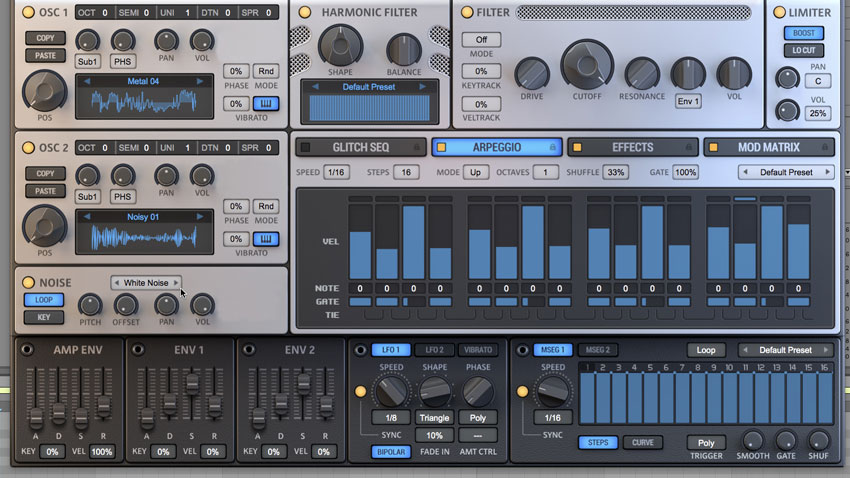Open the arpeggio Default Preset selector
The width and height of the screenshot is (850, 478).
pos(786,172)
